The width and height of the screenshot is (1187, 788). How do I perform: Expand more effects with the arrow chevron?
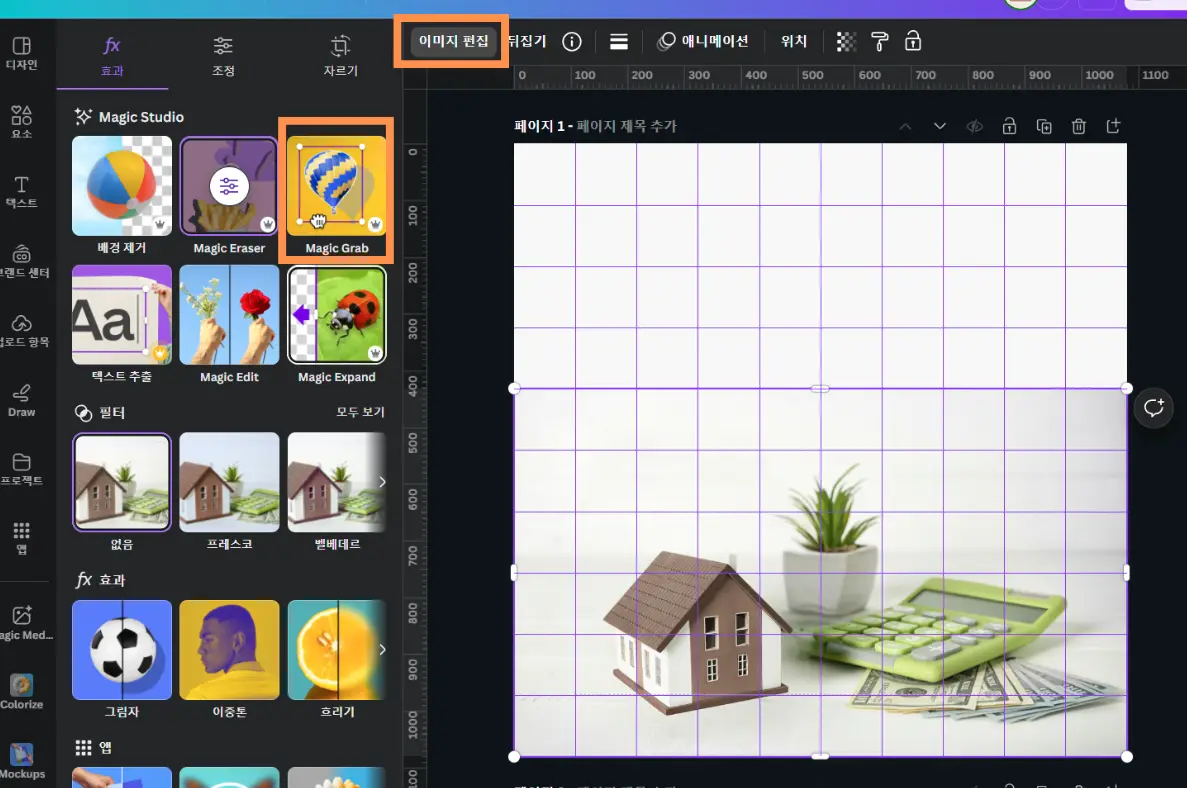coord(382,649)
